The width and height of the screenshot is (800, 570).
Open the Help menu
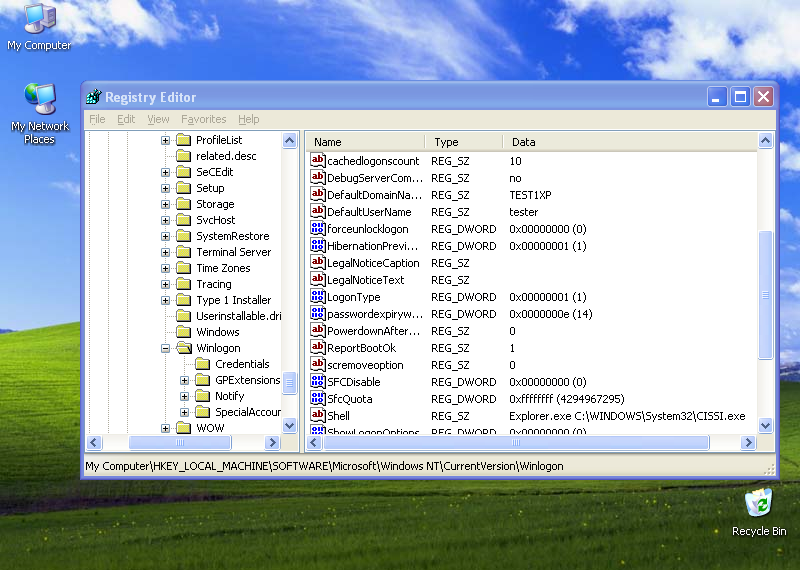[x=248, y=119]
